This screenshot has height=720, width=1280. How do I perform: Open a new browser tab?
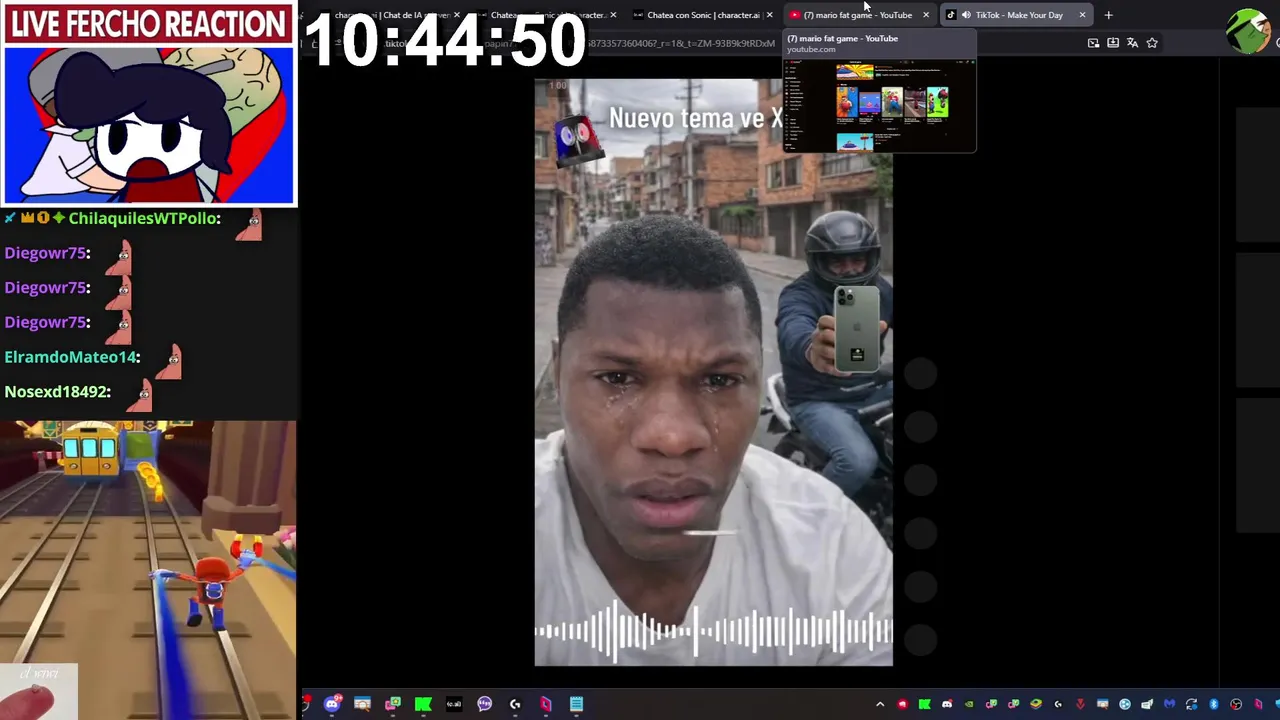click(1108, 15)
